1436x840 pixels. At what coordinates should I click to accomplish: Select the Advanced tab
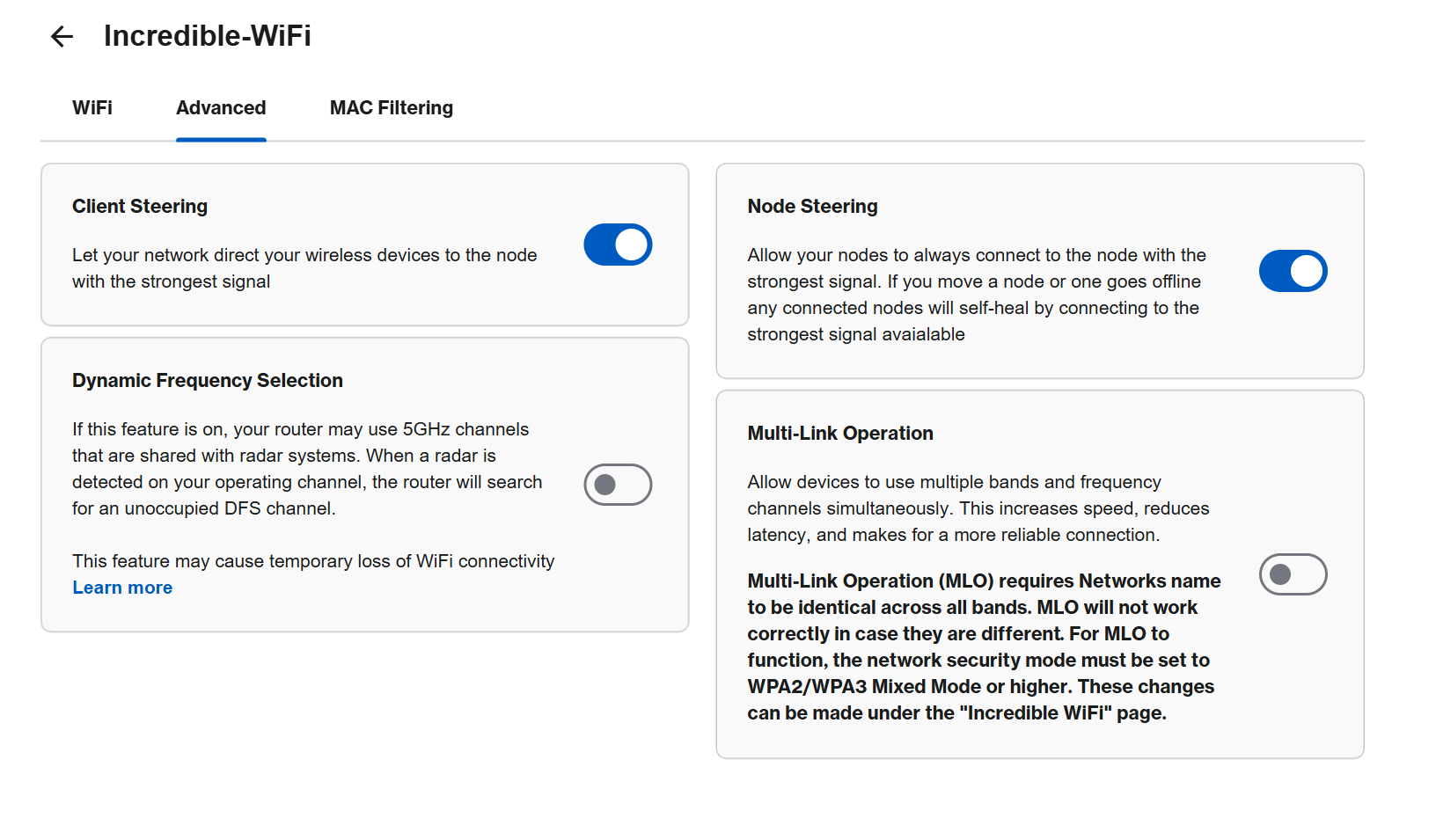pyautogui.click(x=221, y=108)
